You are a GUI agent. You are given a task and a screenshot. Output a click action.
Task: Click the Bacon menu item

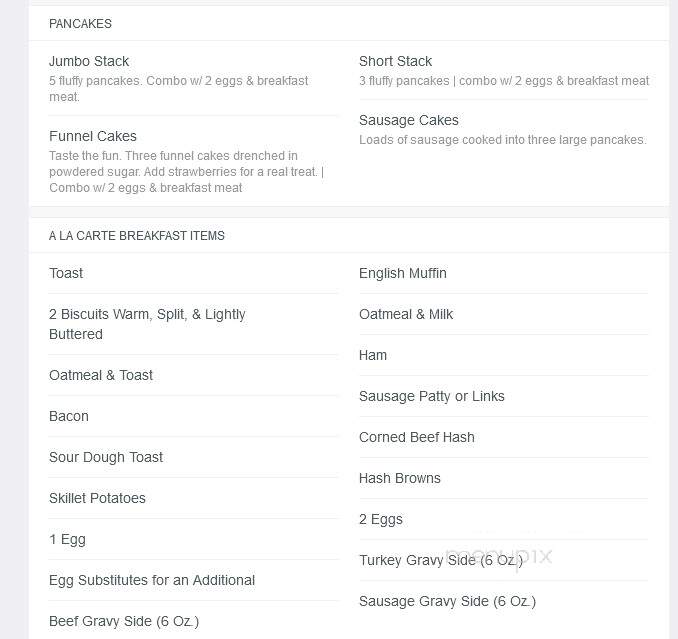click(69, 416)
